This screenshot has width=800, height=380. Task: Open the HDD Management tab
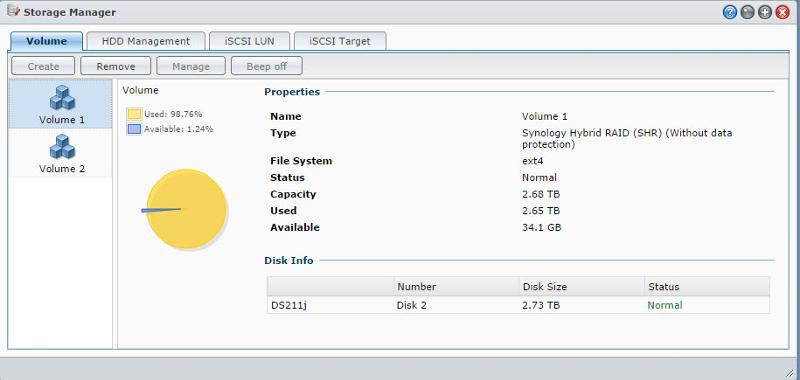pos(146,41)
